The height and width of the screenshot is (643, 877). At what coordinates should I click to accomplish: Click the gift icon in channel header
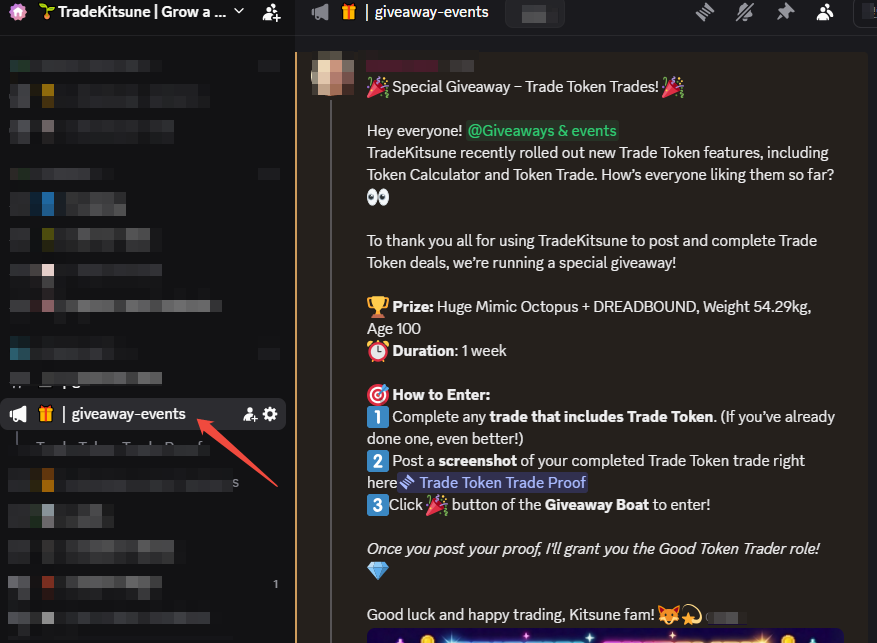tap(348, 12)
